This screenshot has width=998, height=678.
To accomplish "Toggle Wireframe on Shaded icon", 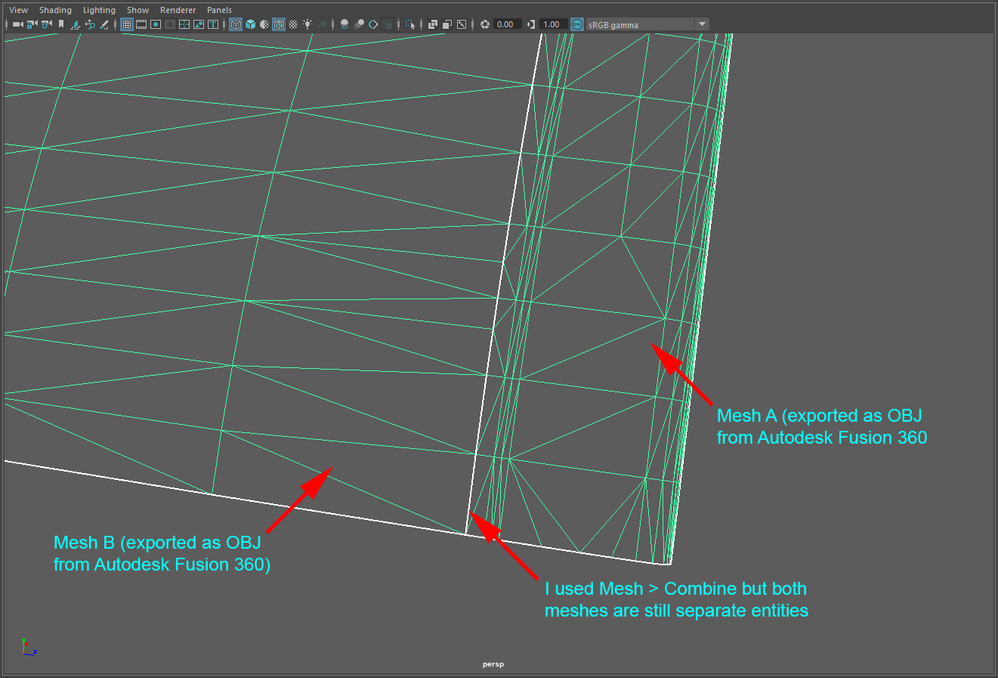I will coord(279,24).
